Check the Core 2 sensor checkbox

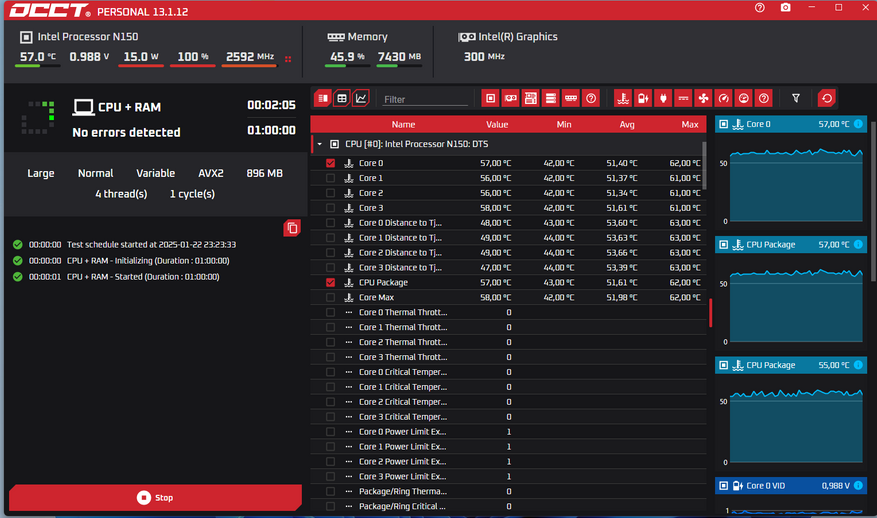tap(331, 193)
